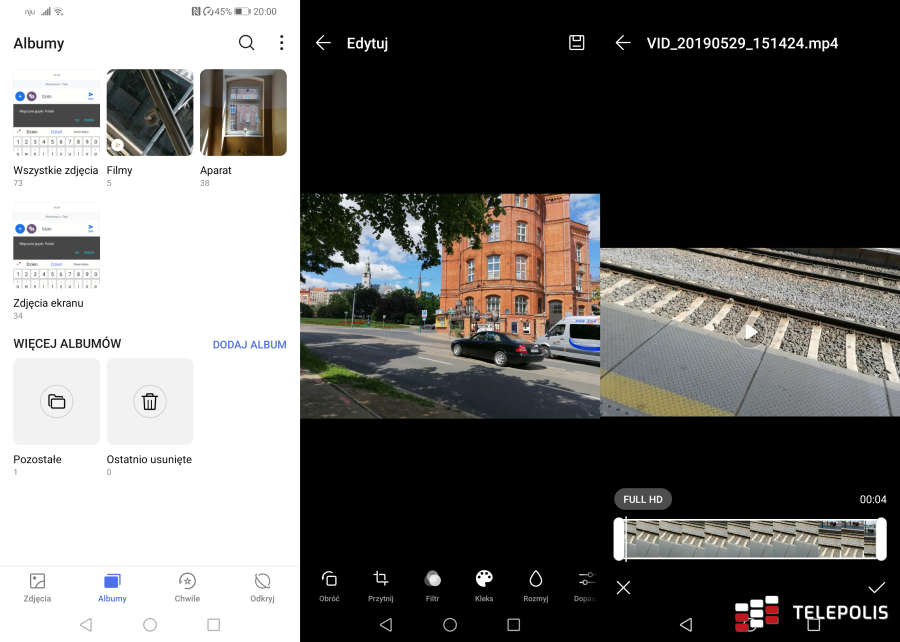
Task: Play the video preview
Action: coord(749,332)
